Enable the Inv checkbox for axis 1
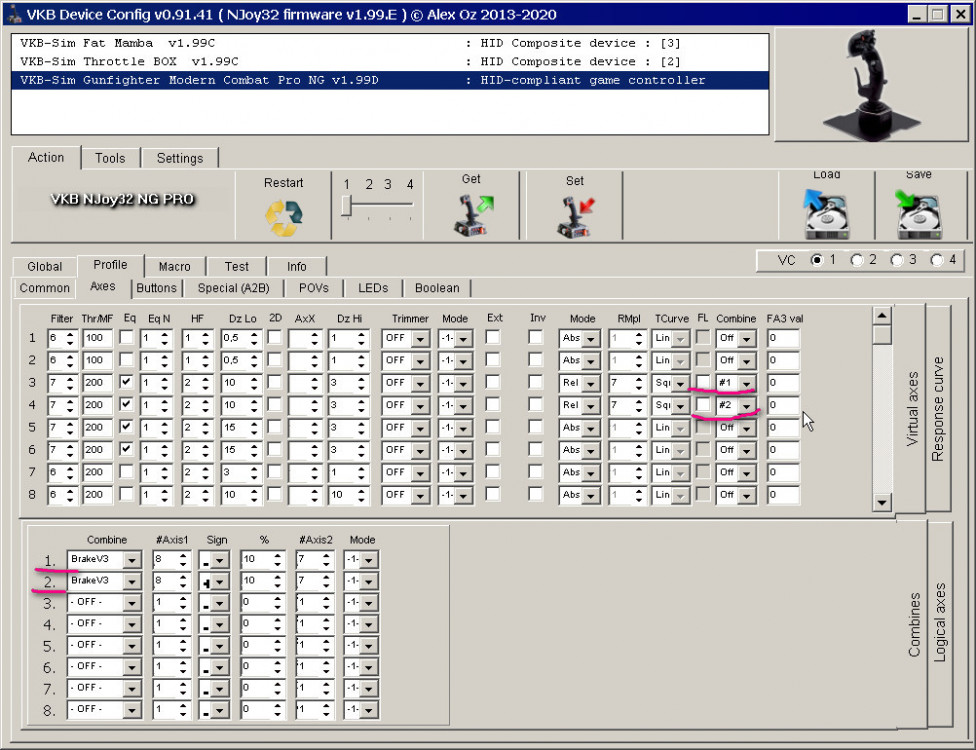This screenshot has height=750, width=976. click(536, 338)
